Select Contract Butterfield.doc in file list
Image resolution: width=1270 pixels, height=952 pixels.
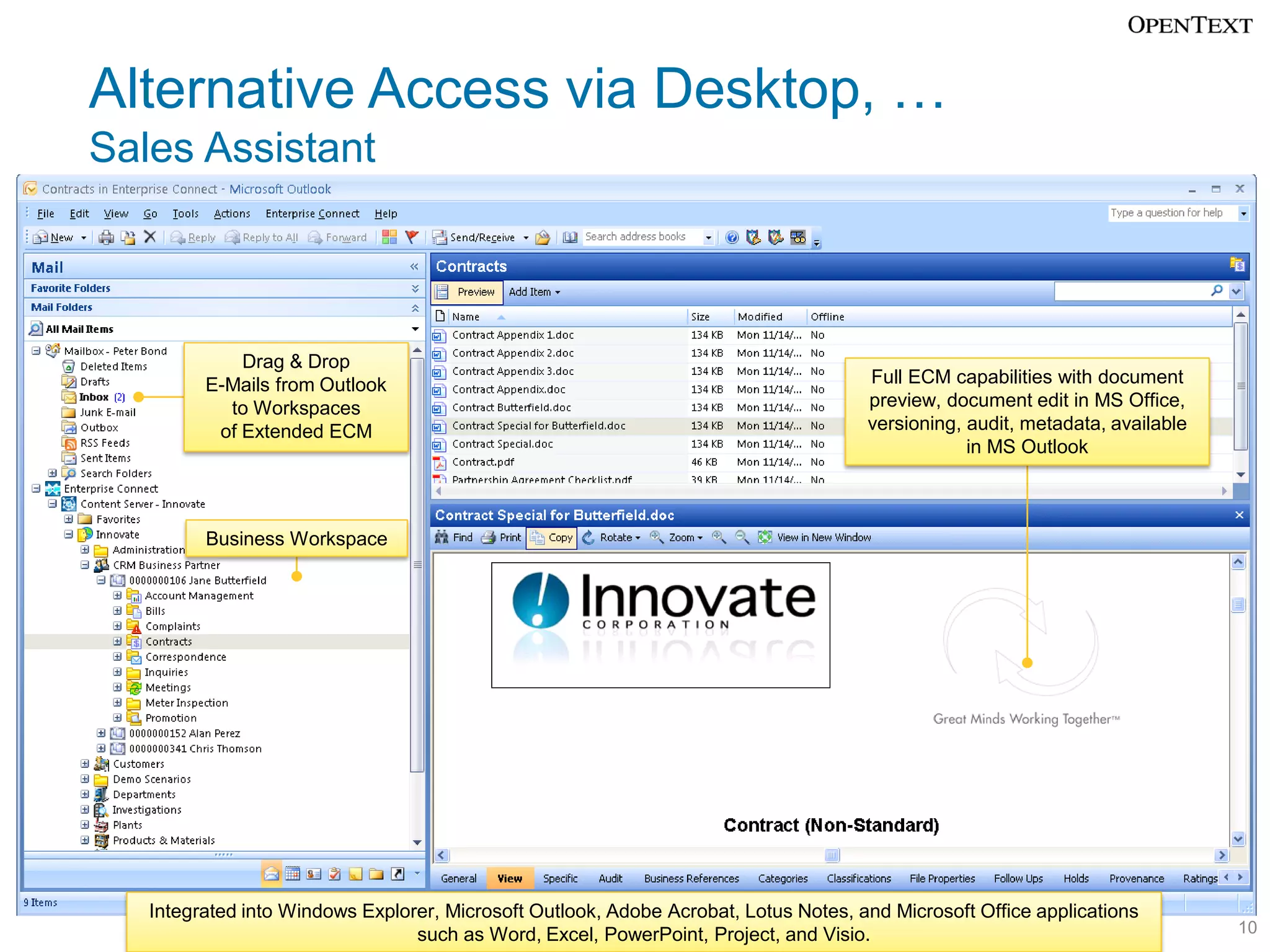pyautogui.click(x=512, y=408)
